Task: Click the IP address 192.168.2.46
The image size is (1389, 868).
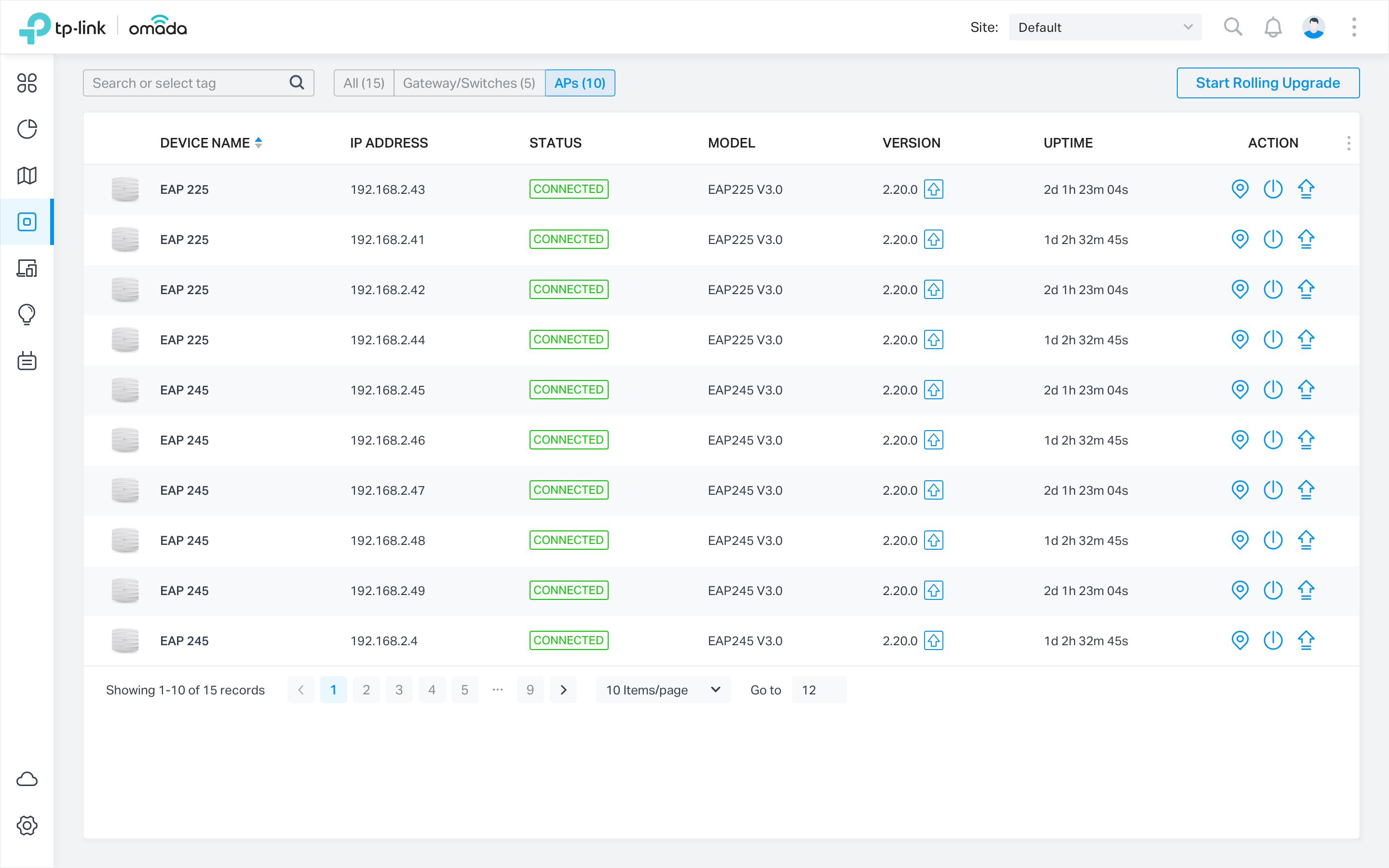Action: 387,440
